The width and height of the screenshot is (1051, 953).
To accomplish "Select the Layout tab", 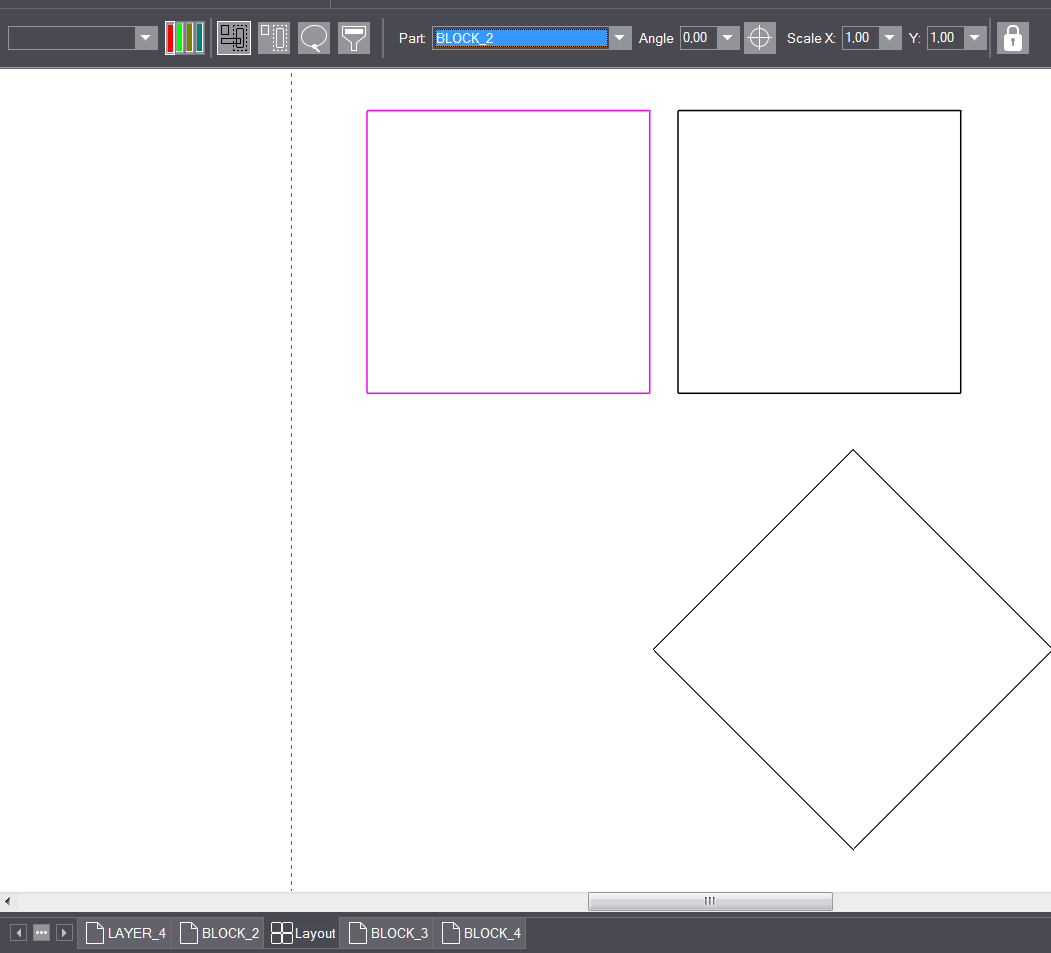I will (303, 933).
